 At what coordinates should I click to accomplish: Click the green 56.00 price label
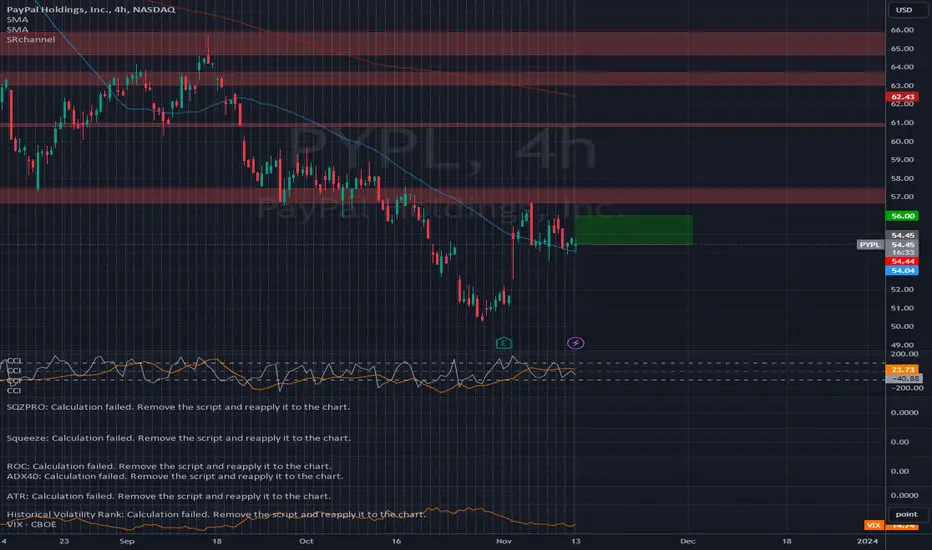pos(902,216)
